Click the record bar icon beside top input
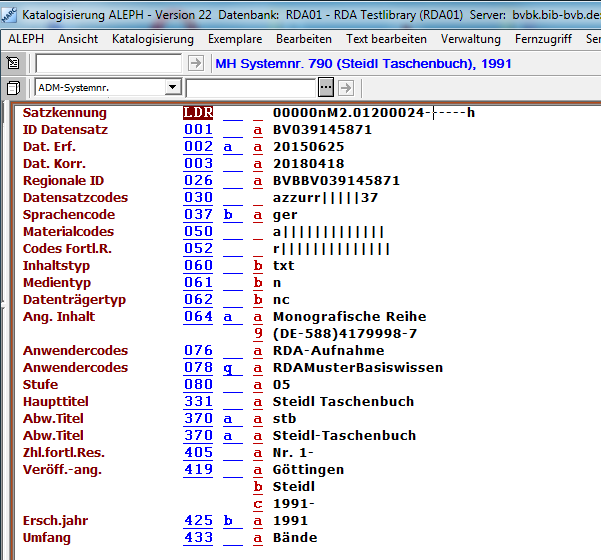Viewport: 601px width, 560px height. (x=13, y=63)
